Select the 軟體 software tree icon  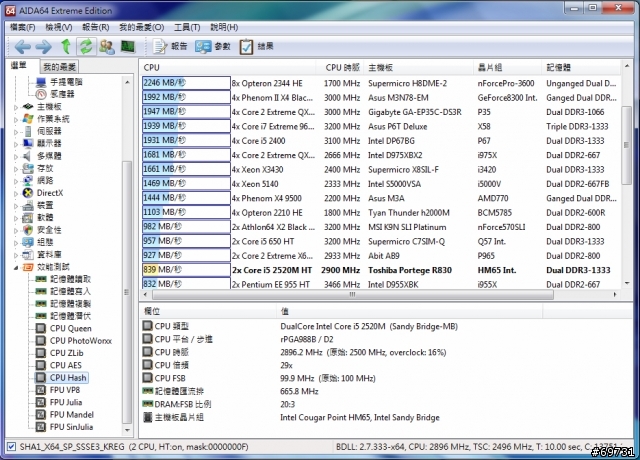point(28,218)
